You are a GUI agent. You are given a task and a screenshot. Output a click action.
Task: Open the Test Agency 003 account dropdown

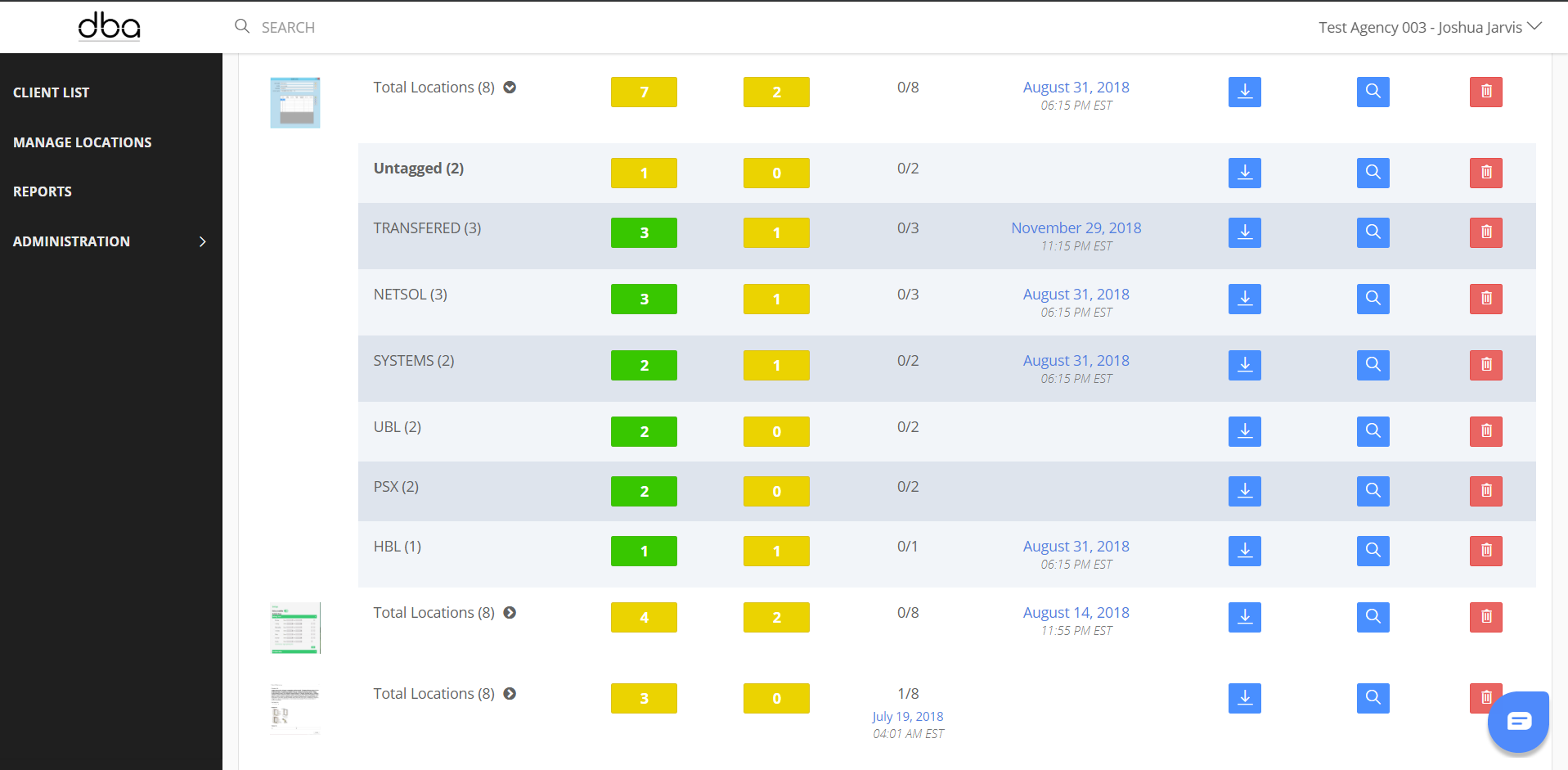[x=1429, y=27]
